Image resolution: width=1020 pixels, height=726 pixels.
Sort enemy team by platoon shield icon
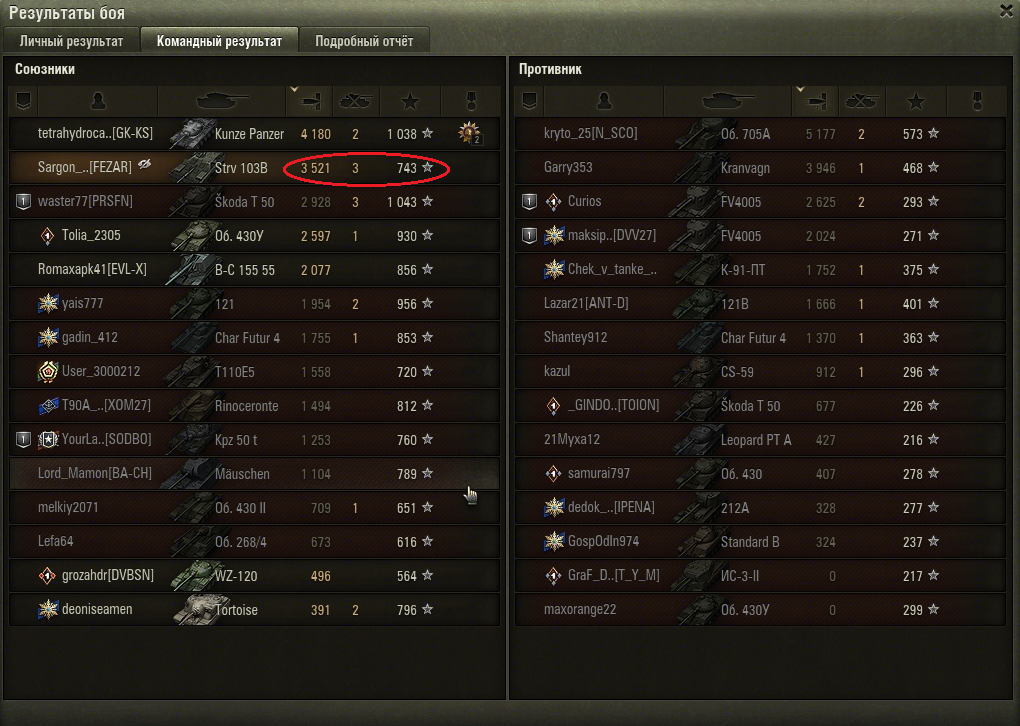530,101
